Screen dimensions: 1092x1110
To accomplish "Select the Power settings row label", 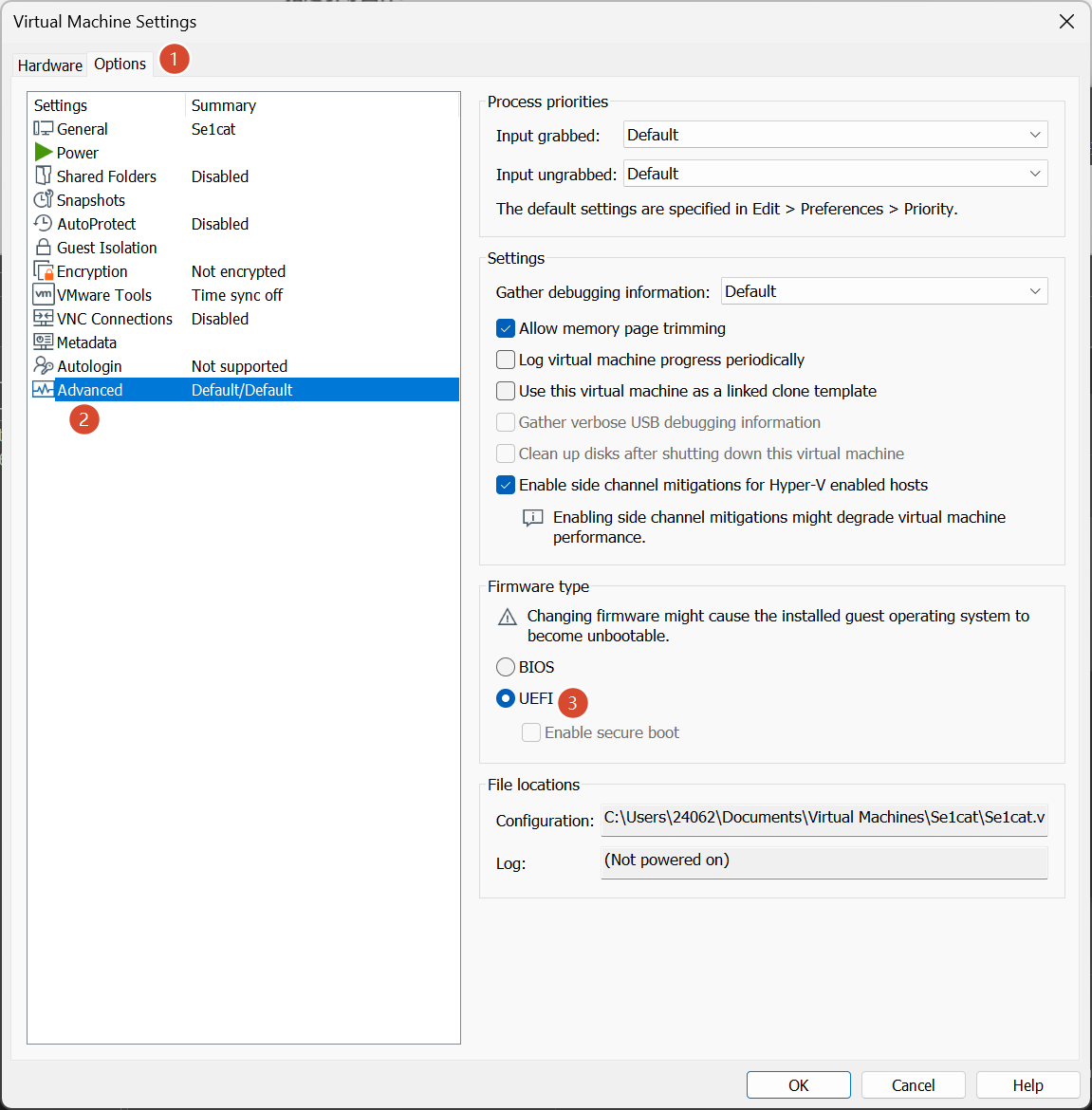I will click(77, 152).
